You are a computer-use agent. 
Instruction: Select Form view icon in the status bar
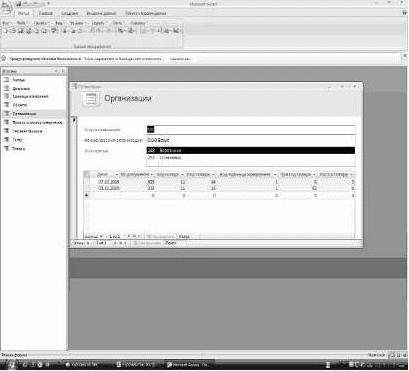[393, 355]
